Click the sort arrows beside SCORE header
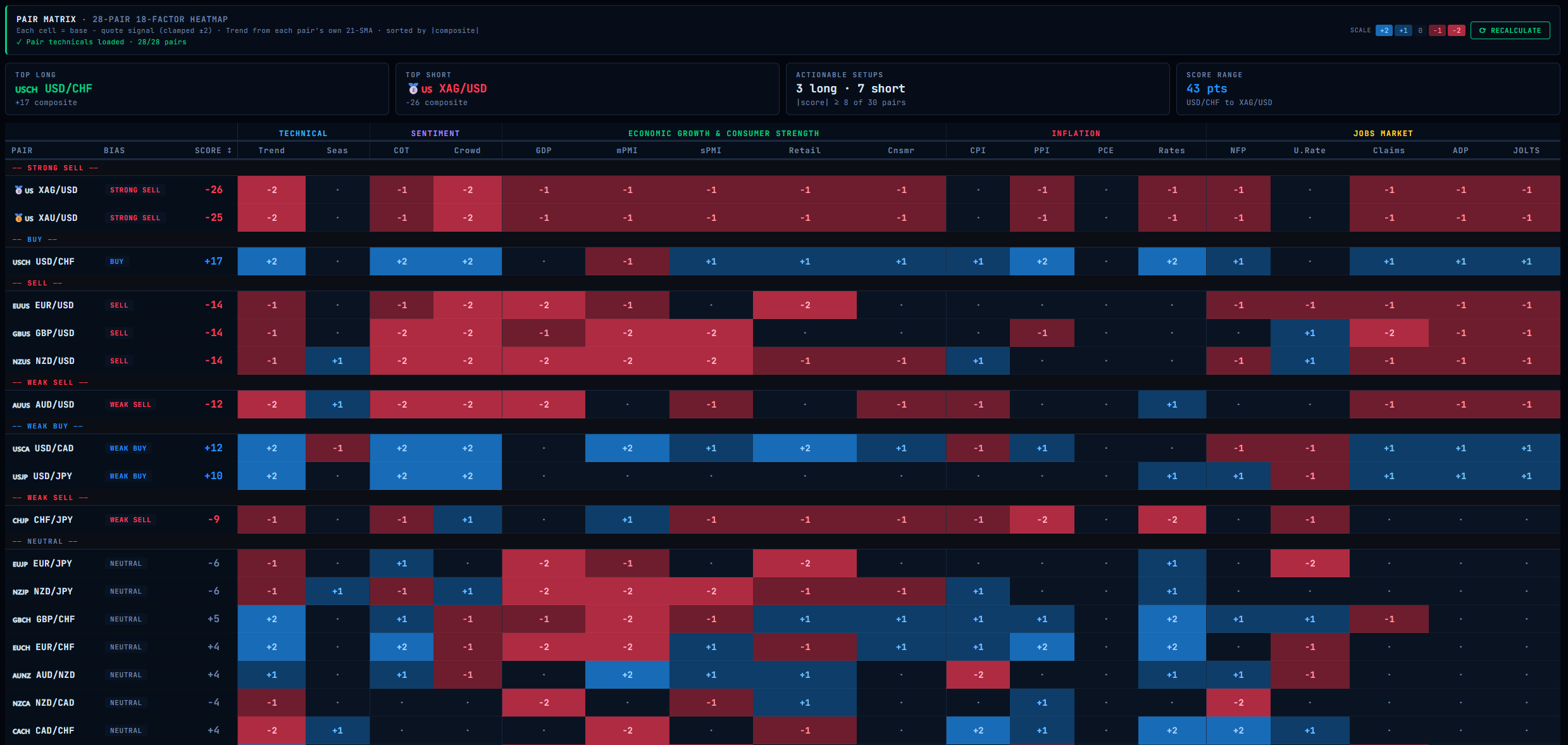 (230, 151)
